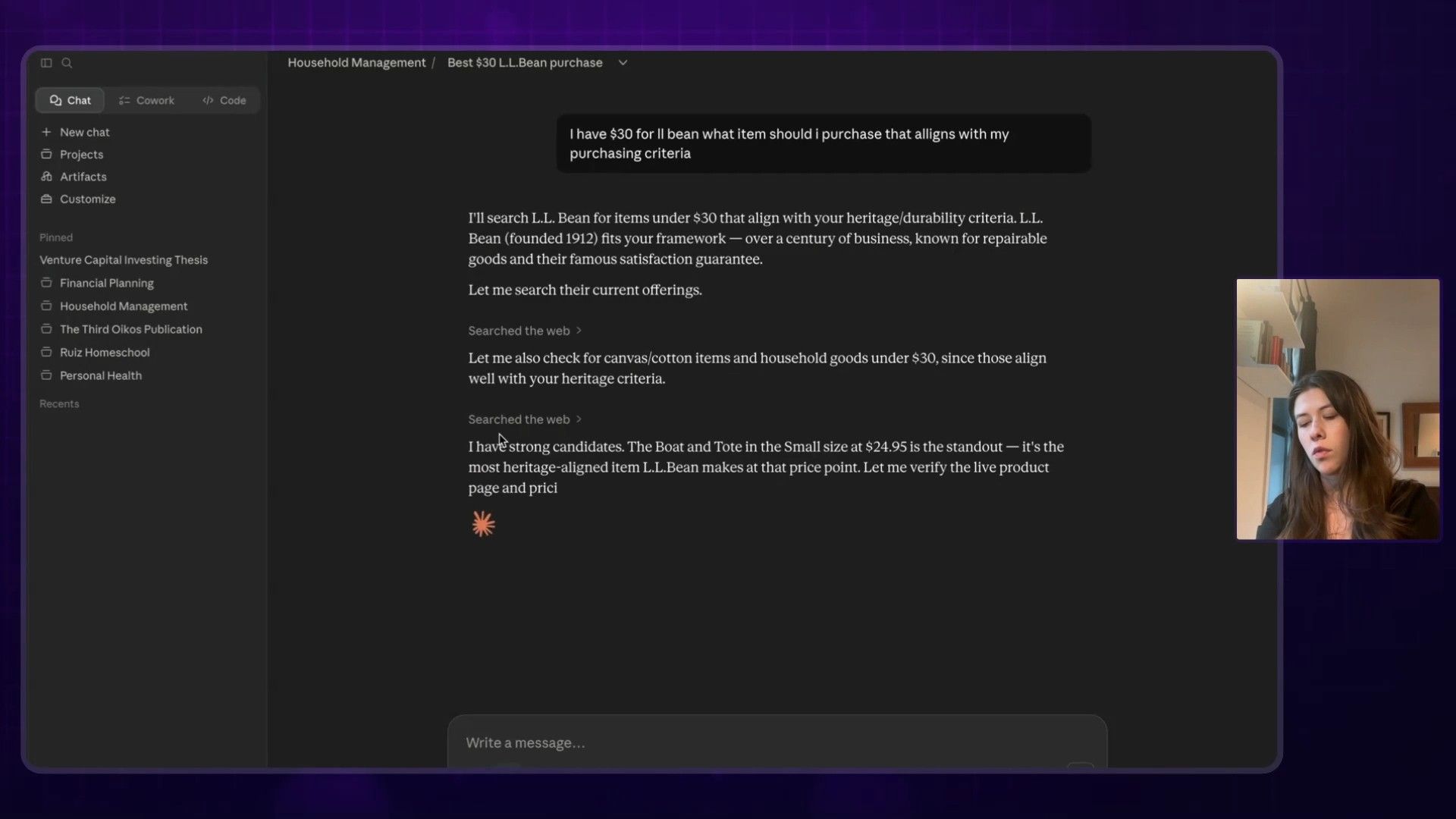The image size is (1456, 819).
Task: Click the 'Let me search their current offerings.' line
Action: 585,290
